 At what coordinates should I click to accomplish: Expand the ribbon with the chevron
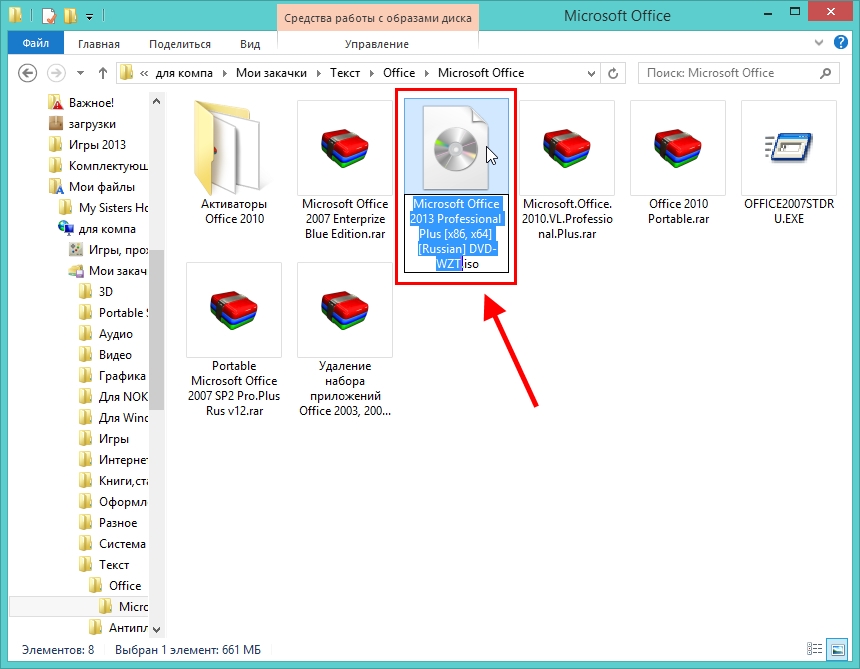(x=819, y=42)
